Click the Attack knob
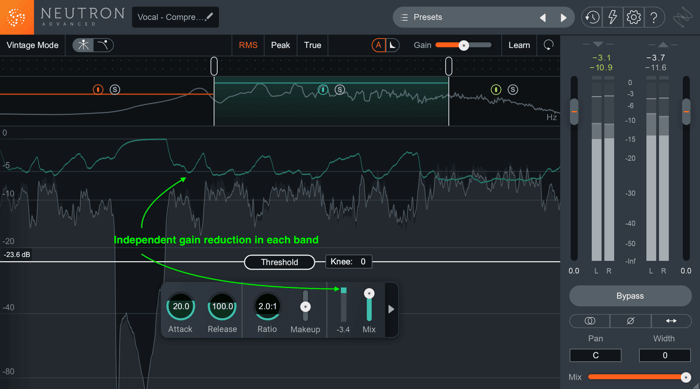Image resolution: width=700 pixels, height=389 pixels. (x=181, y=307)
